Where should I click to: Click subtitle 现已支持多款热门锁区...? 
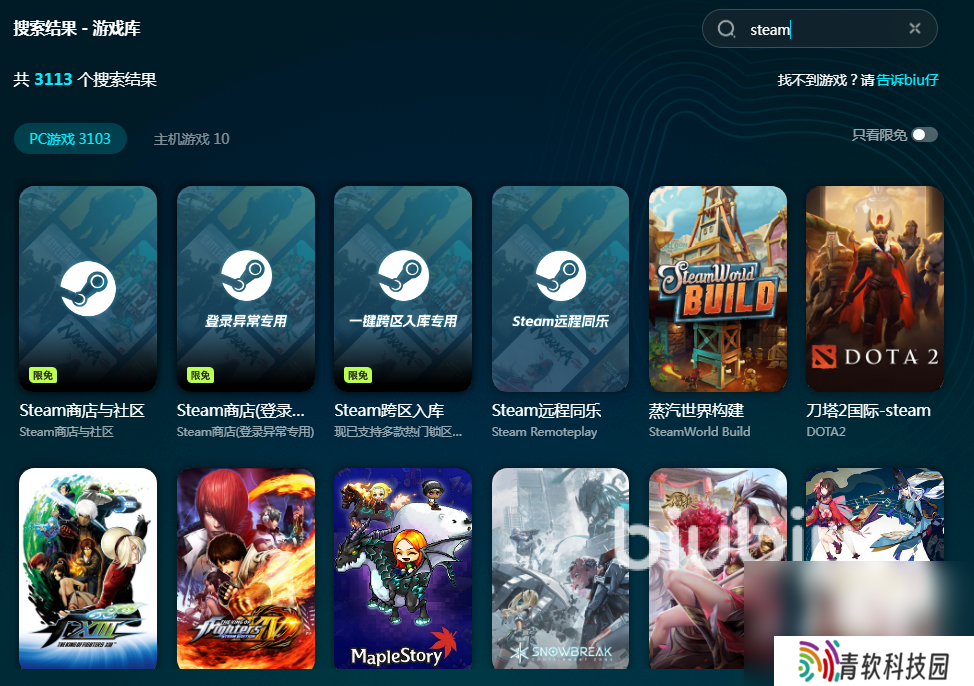[398, 432]
